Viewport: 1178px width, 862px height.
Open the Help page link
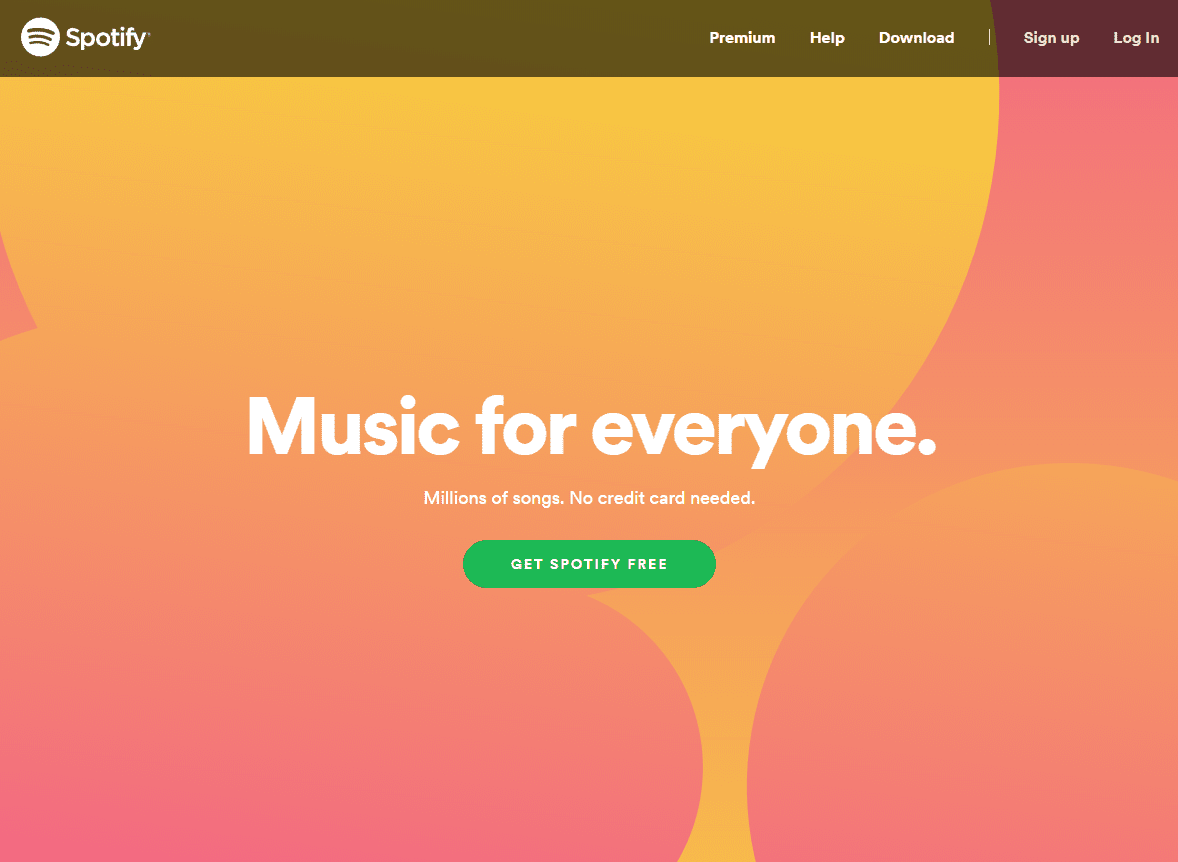point(826,38)
